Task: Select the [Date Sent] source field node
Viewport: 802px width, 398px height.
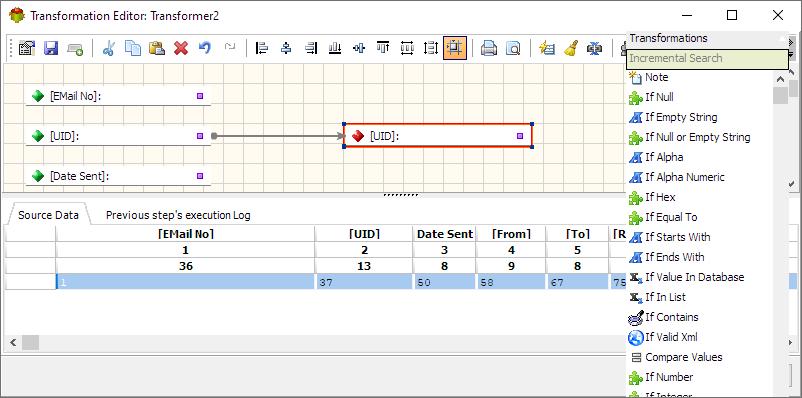Action: 118,176
